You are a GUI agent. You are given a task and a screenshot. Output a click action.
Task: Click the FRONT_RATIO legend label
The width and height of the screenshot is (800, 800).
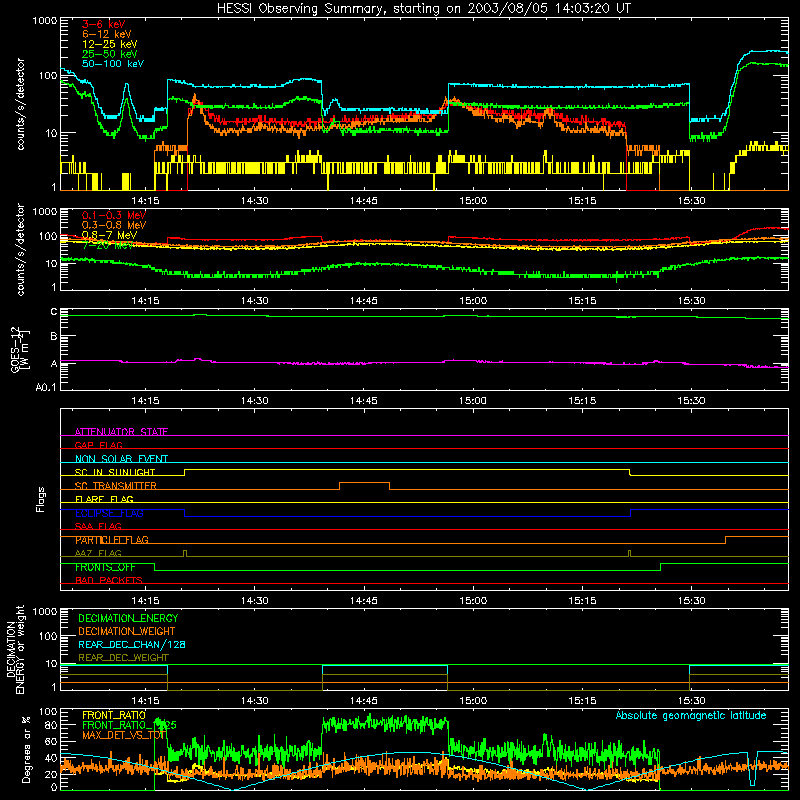tap(114, 715)
